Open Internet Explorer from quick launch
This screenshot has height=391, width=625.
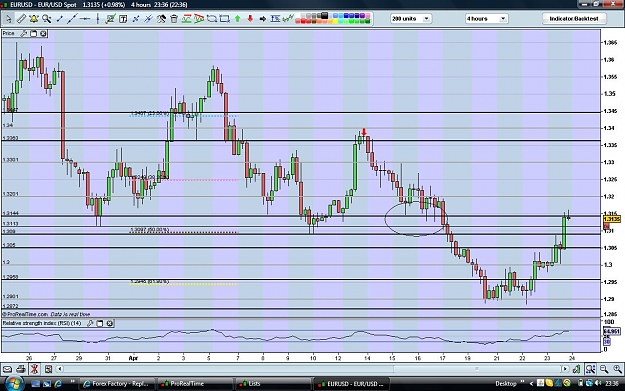[58, 384]
